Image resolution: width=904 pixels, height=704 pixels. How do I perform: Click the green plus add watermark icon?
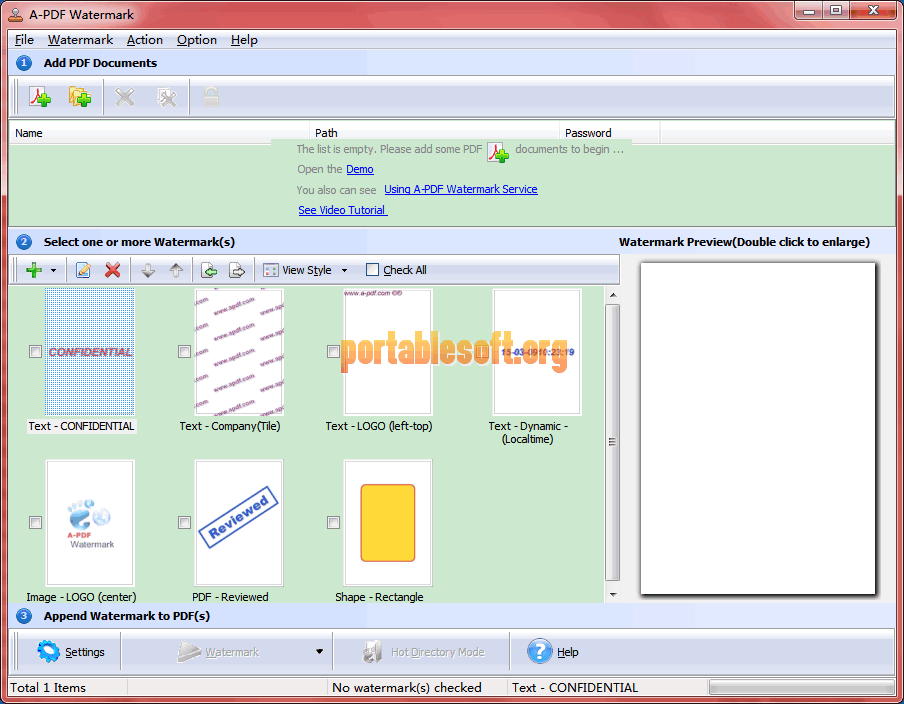tap(34, 270)
